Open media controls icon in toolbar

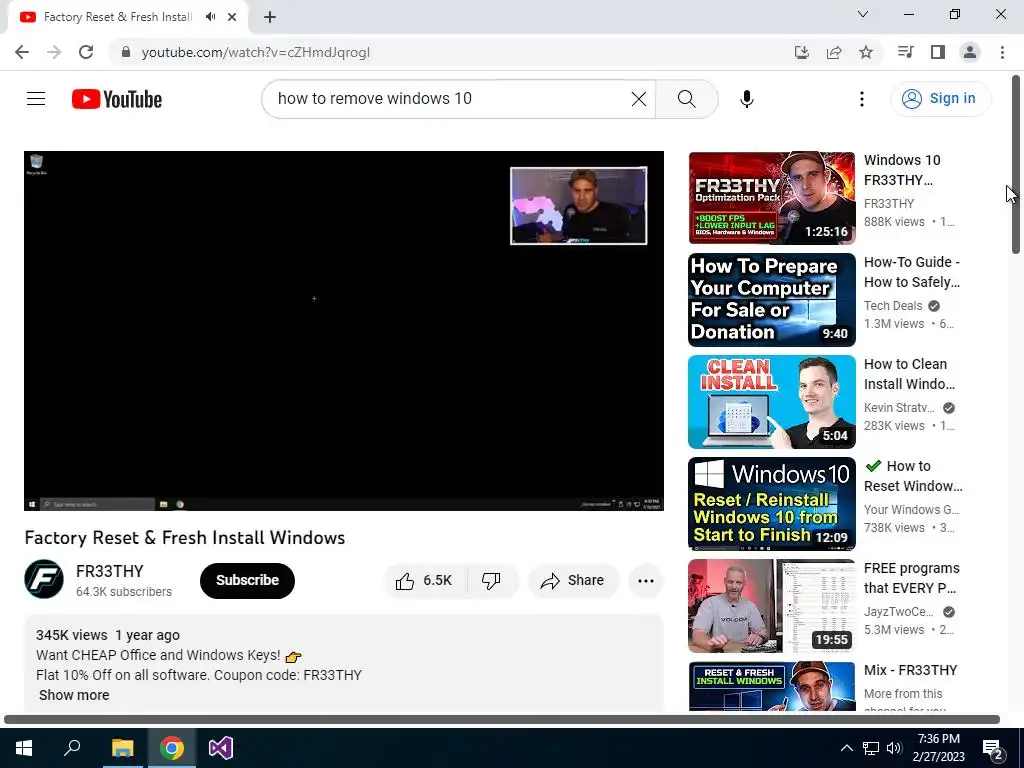(x=905, y=52)
